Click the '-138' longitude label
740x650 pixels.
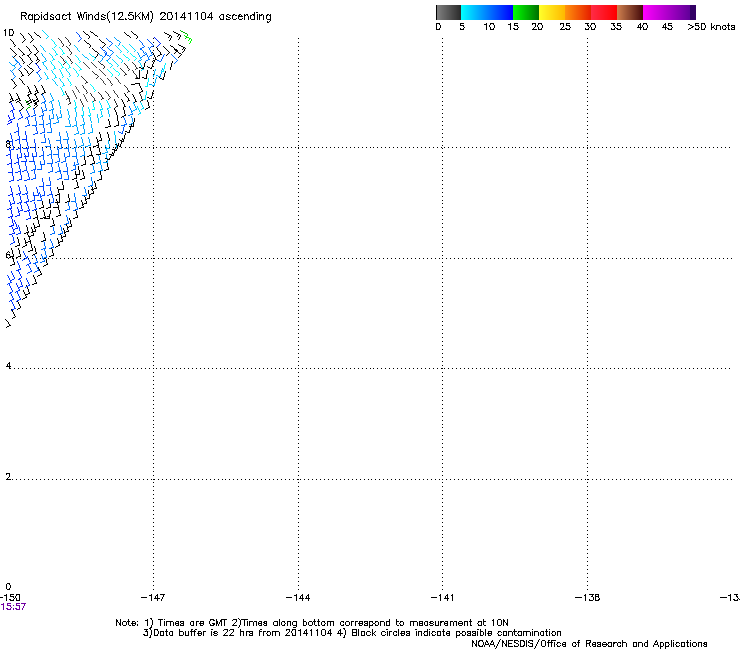click(x=587, y=598)
